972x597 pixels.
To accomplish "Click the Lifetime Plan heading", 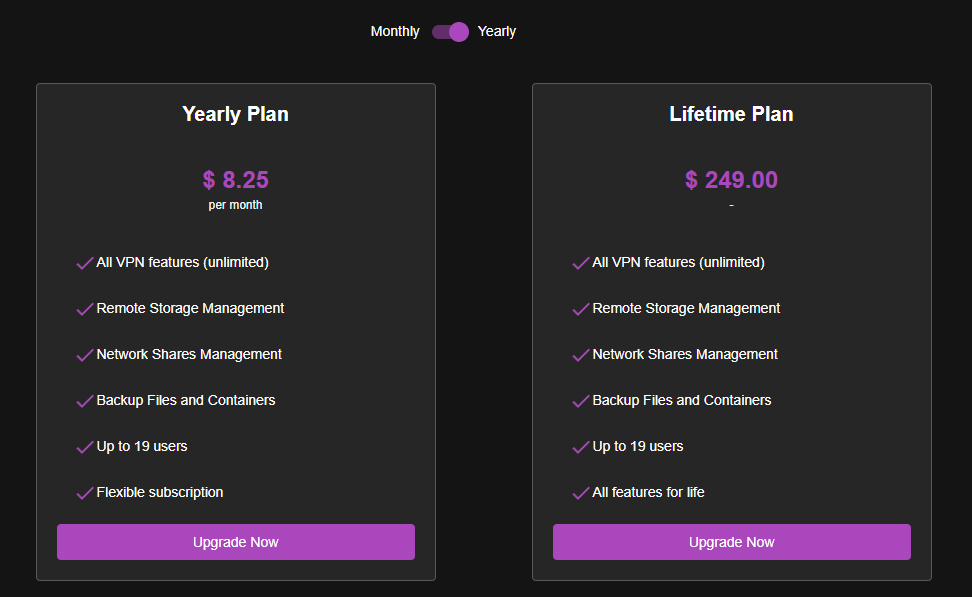I will (x=732, y=114).
